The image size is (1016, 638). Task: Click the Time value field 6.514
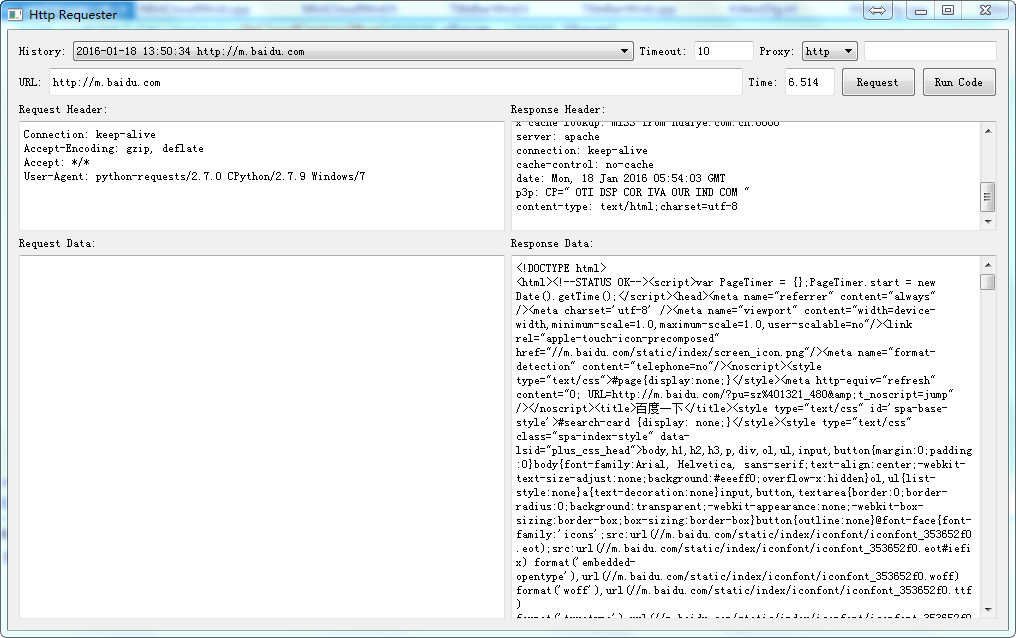(809, 82)
